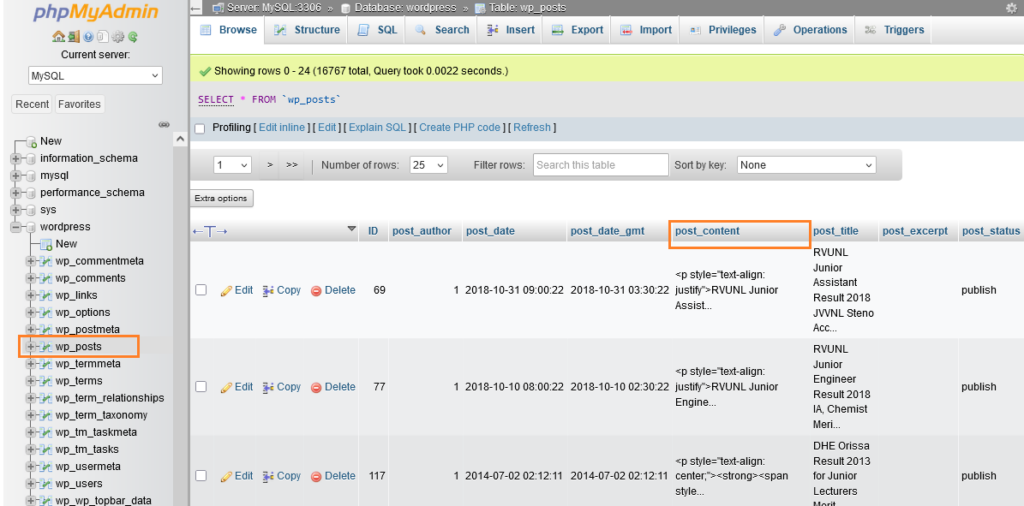Select the checkbox for row ID 77

[201, 387]
